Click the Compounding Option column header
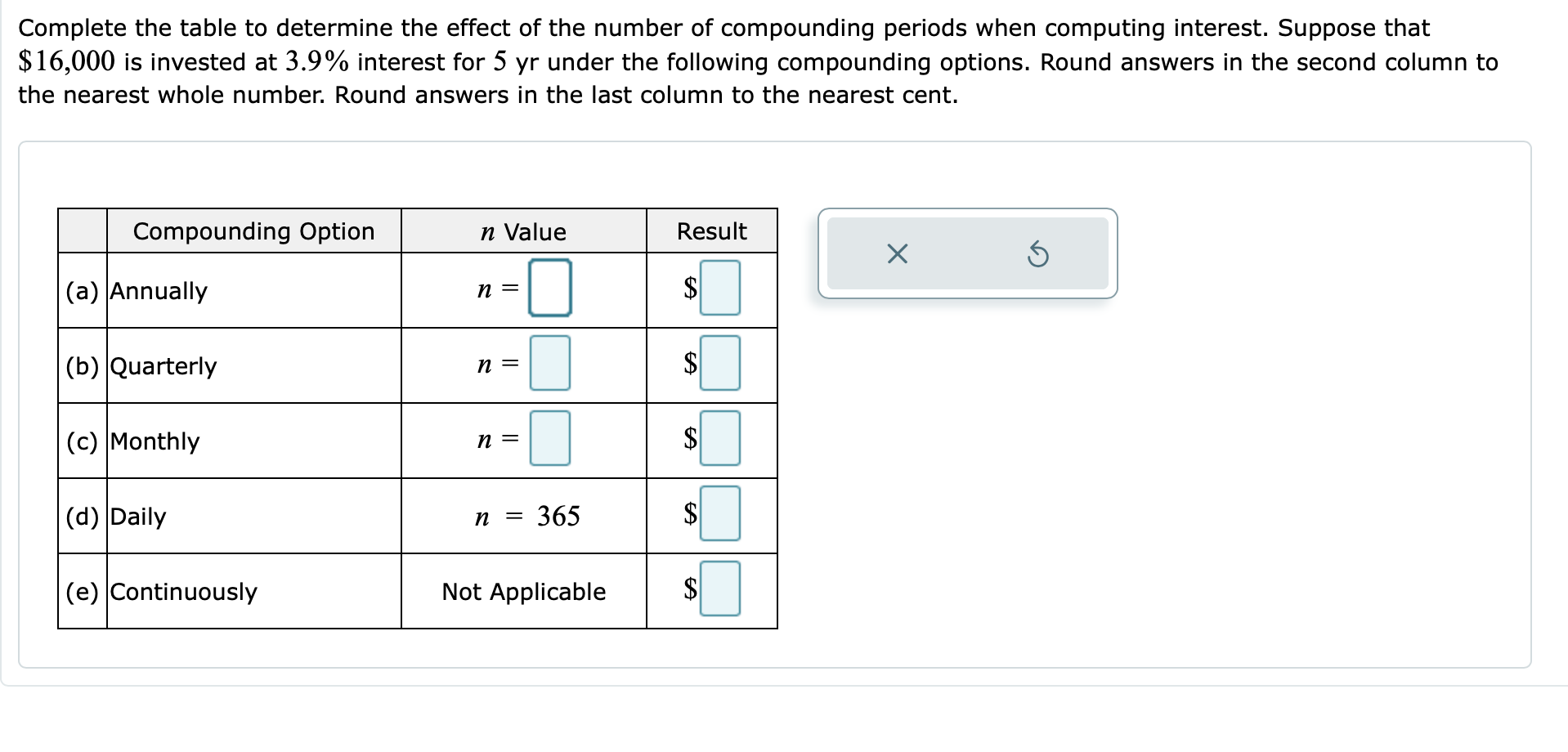1568x752 pixels. click(x=253, y=231)
